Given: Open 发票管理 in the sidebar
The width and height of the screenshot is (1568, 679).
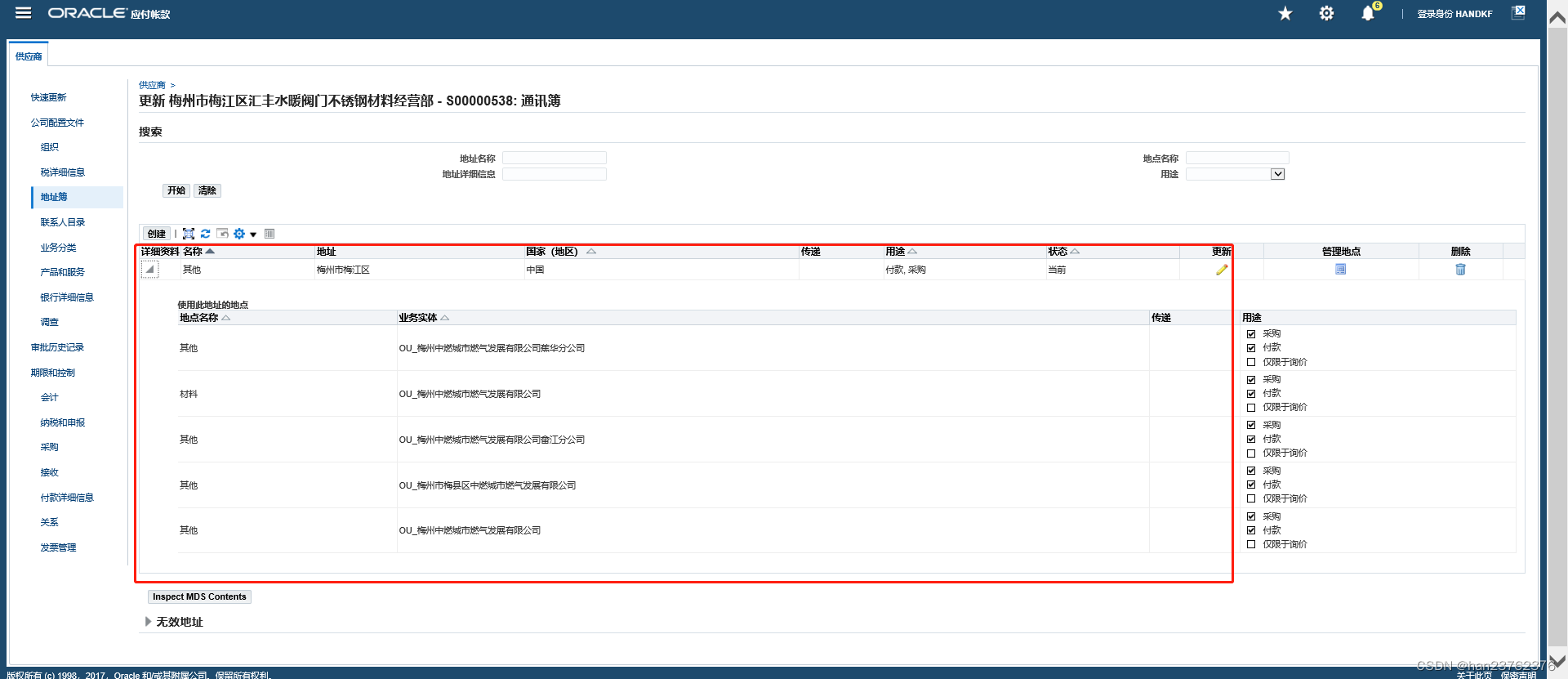Looking at the screenshot, I should tap(58, 547).
